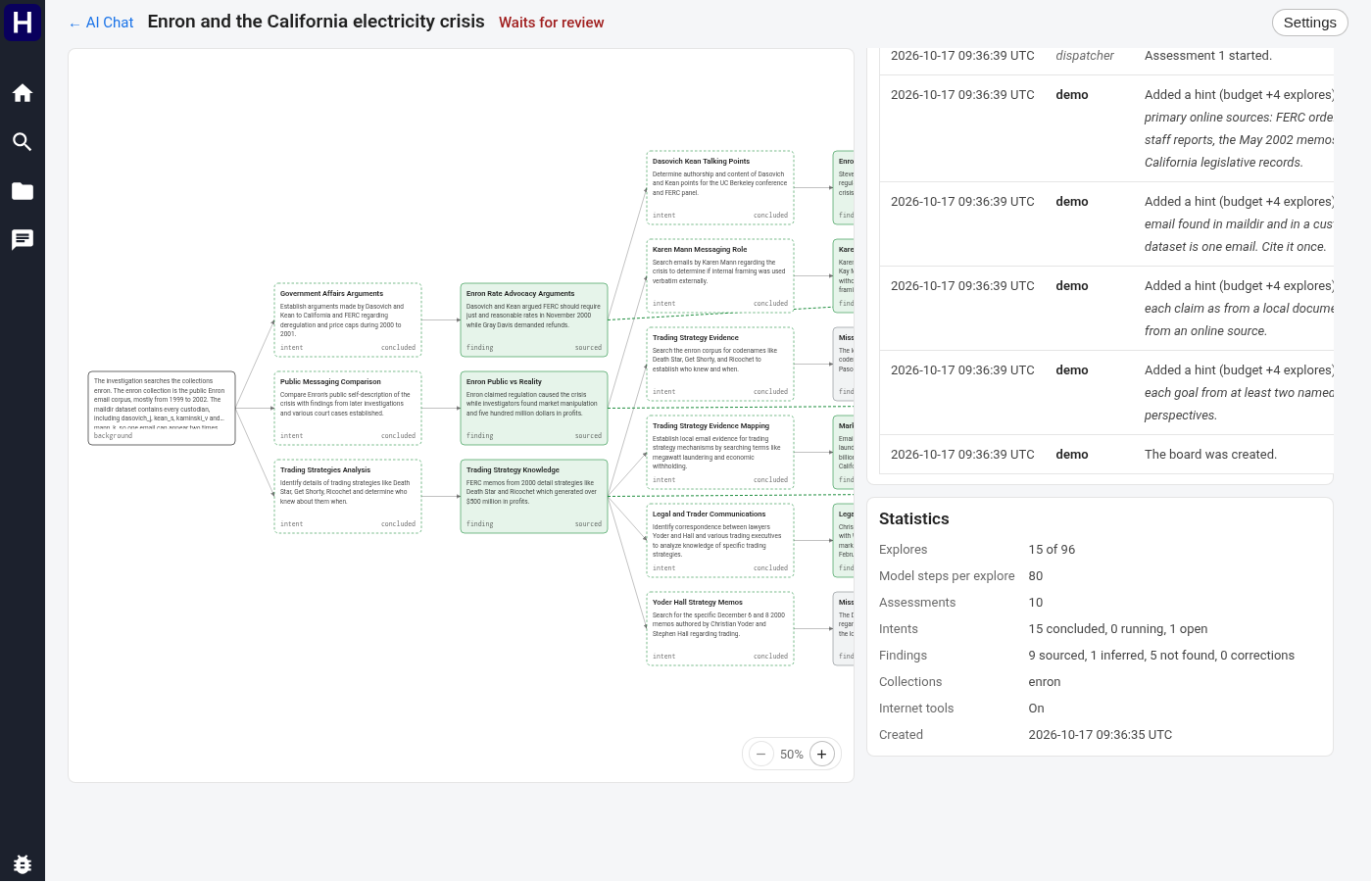Click the Intents value '15 concluded, 0 running, 1 open'

tap(1117, 629)
